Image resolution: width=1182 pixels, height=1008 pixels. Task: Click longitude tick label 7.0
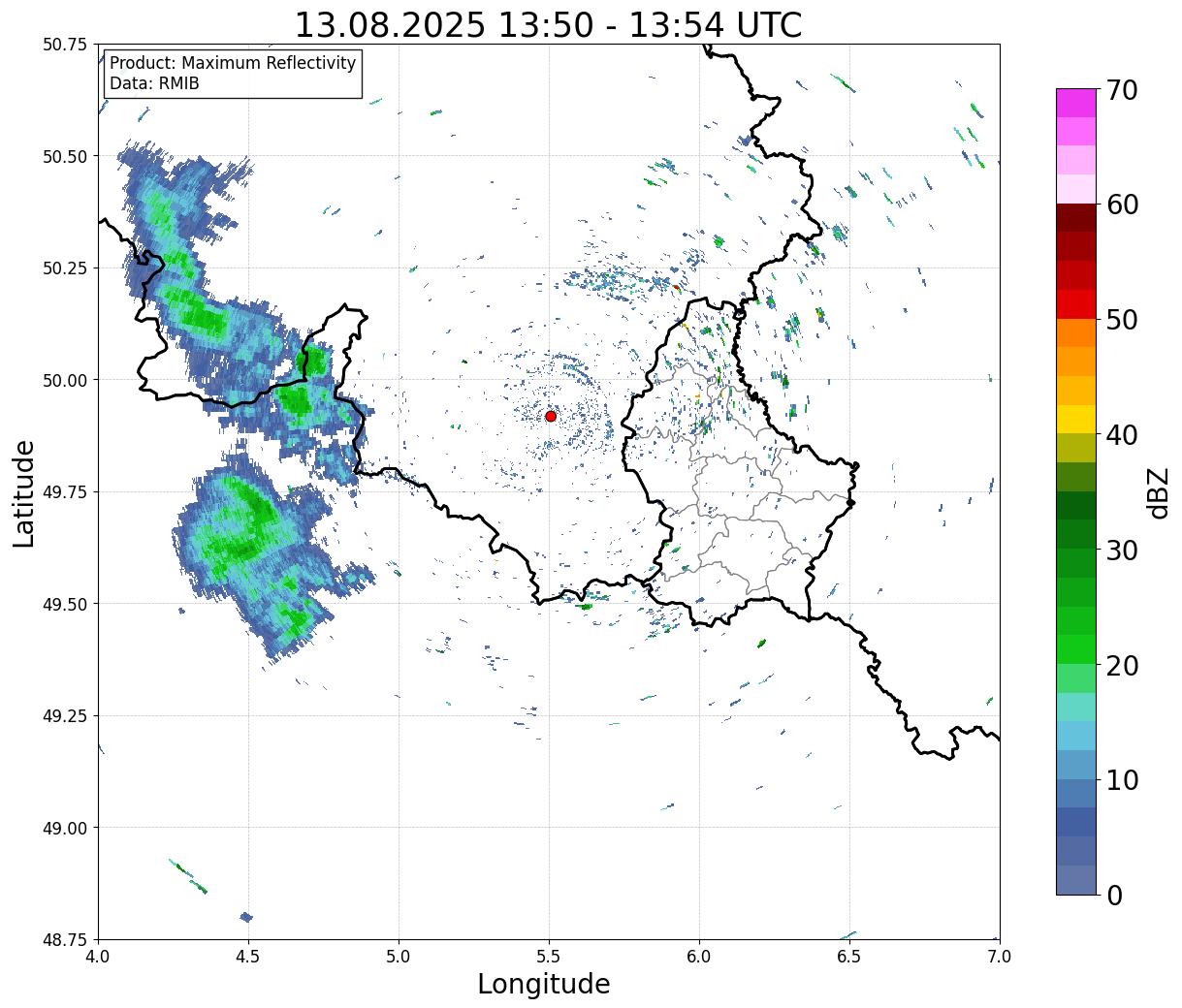tap(1000, 957)
